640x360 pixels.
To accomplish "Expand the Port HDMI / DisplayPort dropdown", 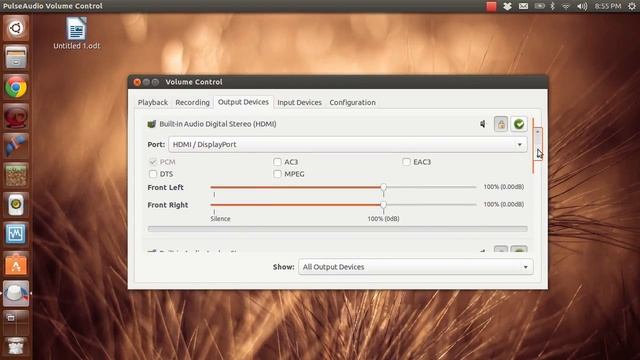I will pyautogui.click(x=348, y=144).
